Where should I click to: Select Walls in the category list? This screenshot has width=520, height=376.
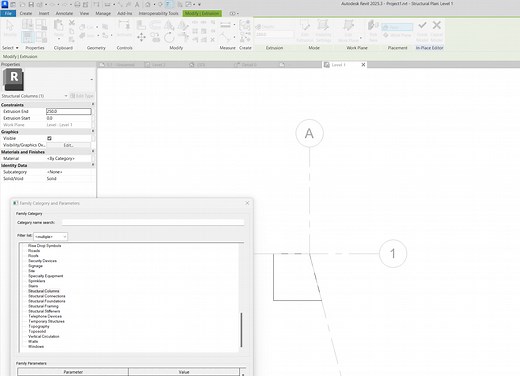(x=33, y=341)
